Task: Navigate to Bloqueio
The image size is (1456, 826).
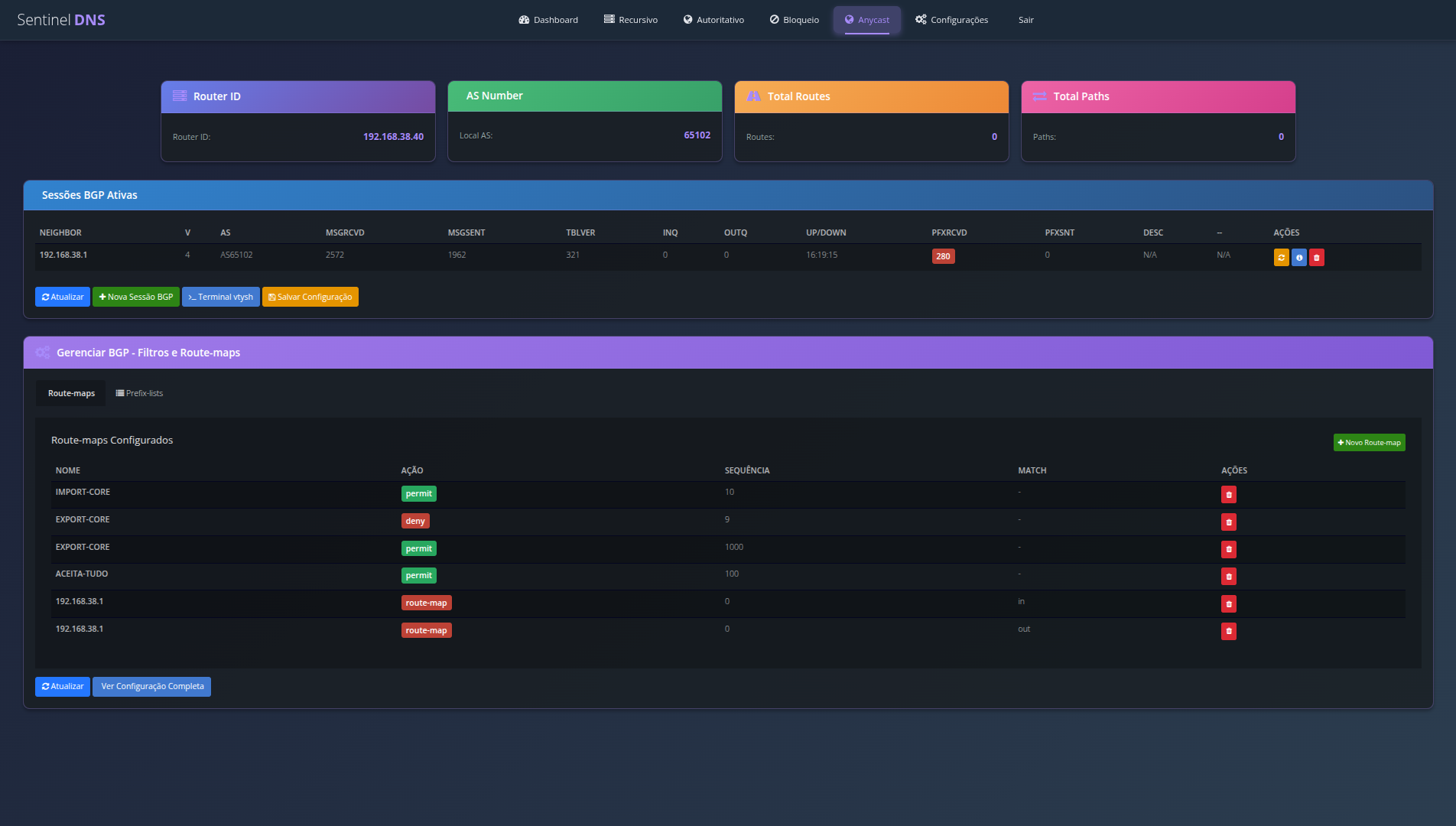Action: (794, 20)
